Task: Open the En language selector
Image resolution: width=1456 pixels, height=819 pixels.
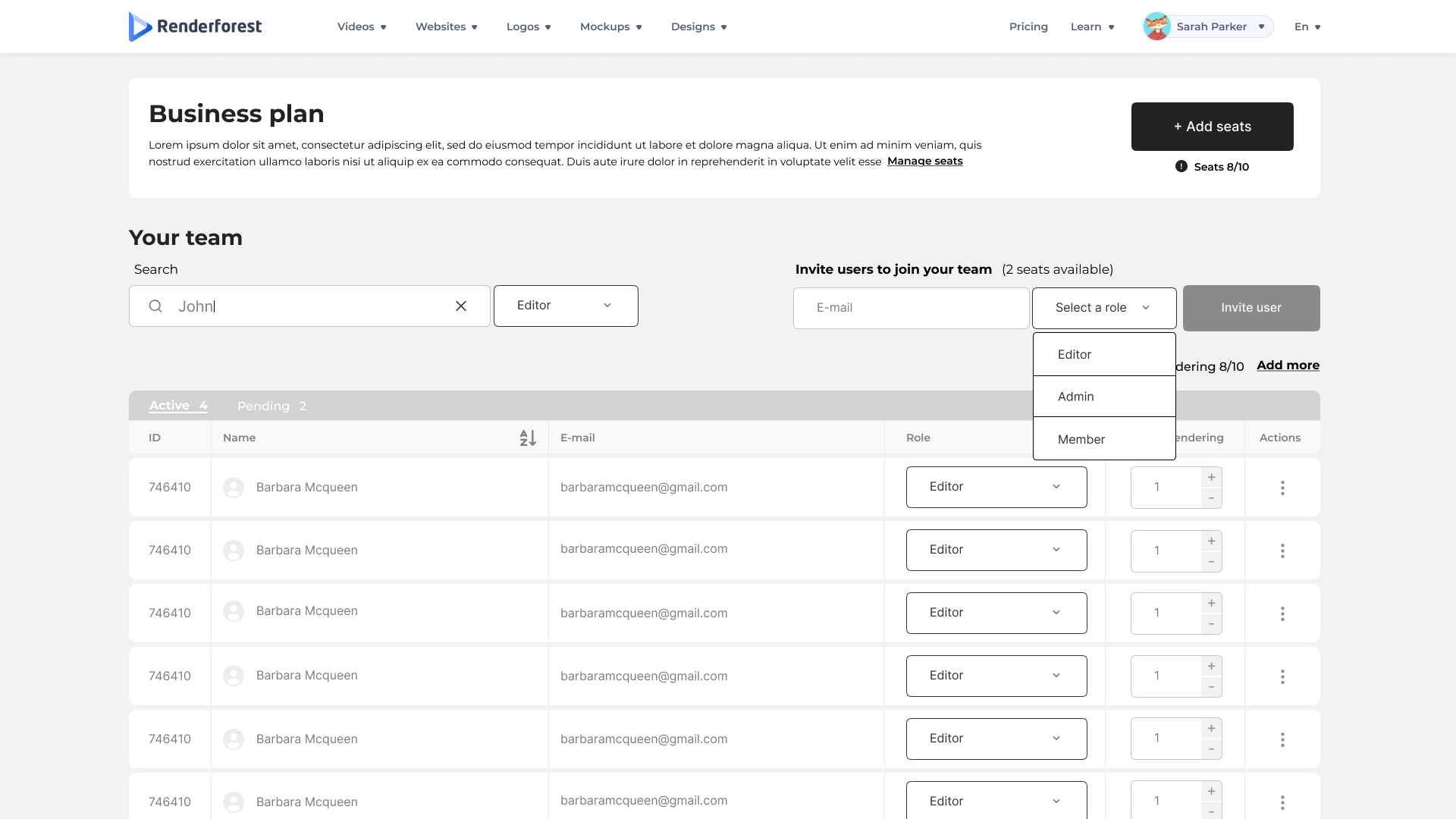Action: [1307, 27]
